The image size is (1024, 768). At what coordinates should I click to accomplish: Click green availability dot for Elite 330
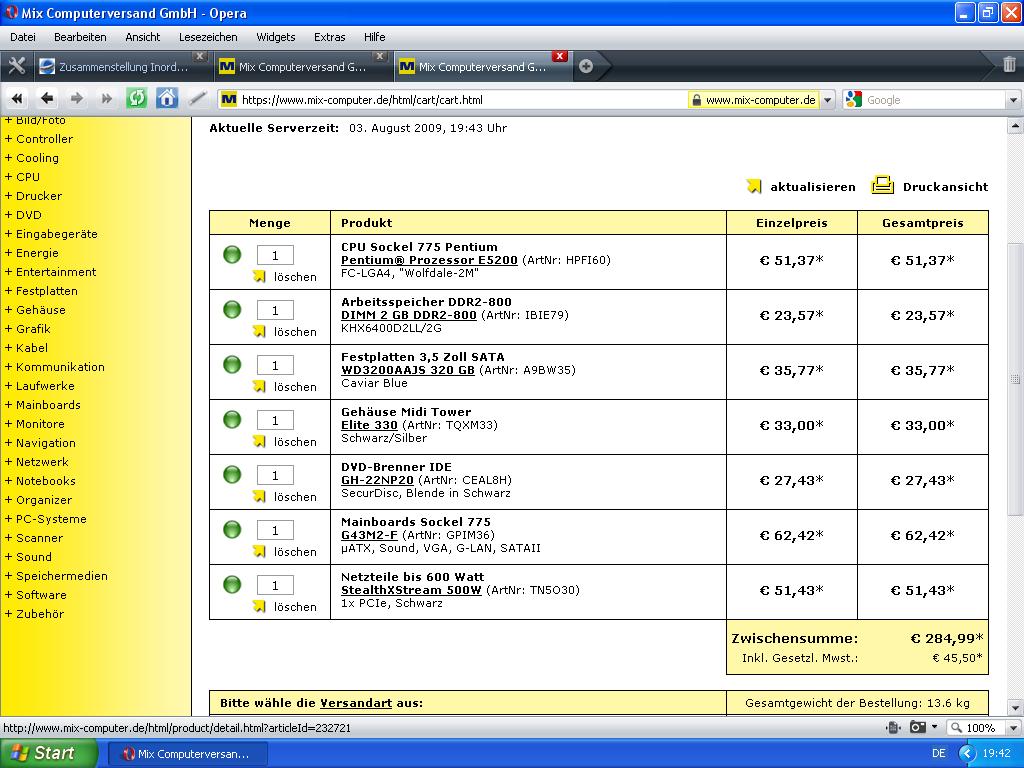pyautogui.click(x=232, y=419)
